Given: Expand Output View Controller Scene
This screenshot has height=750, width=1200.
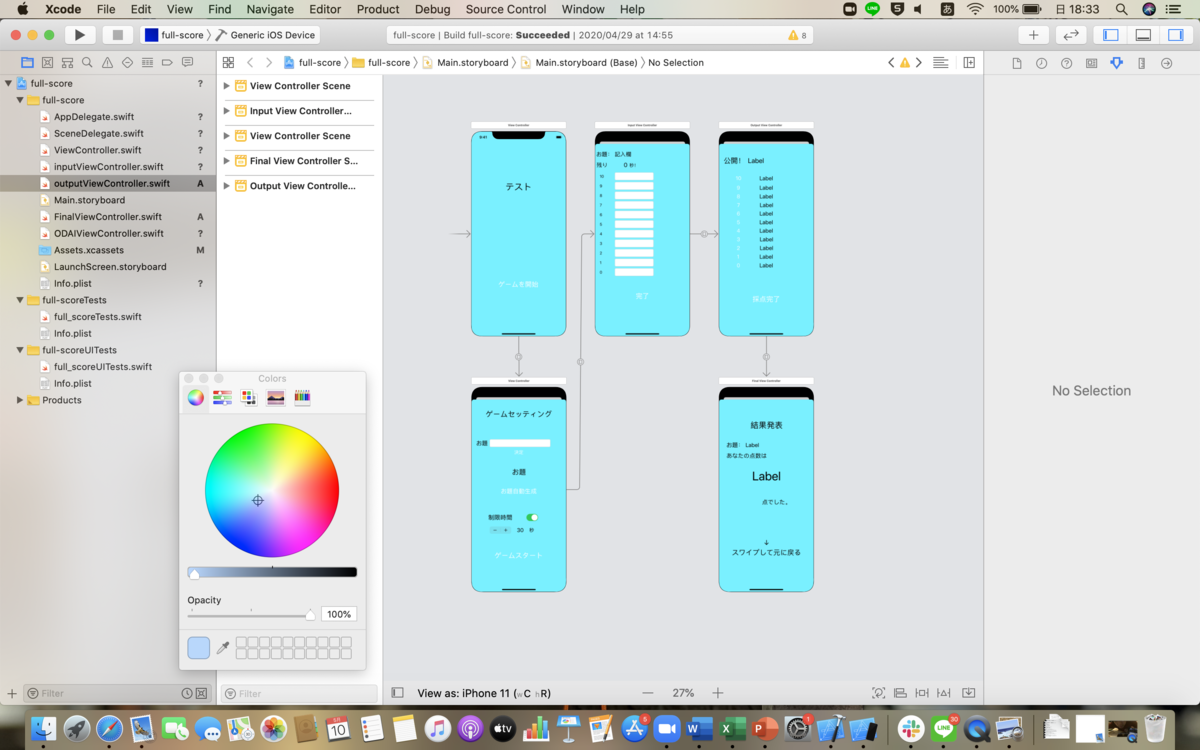Looking at the screenshot, I should 227,186.
